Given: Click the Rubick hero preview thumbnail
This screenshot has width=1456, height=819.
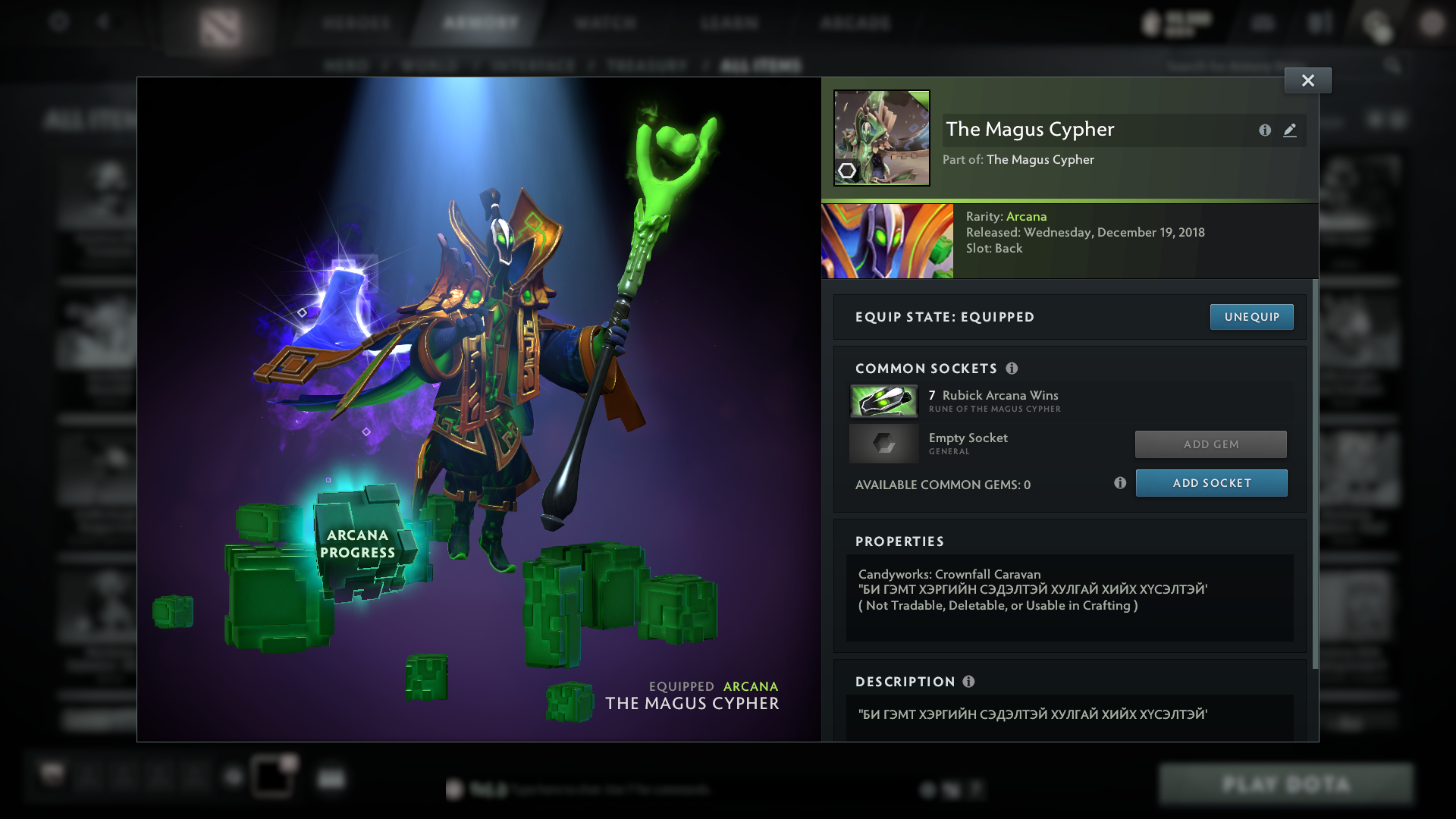Looking at the screenshot, I should click(886, 240).
